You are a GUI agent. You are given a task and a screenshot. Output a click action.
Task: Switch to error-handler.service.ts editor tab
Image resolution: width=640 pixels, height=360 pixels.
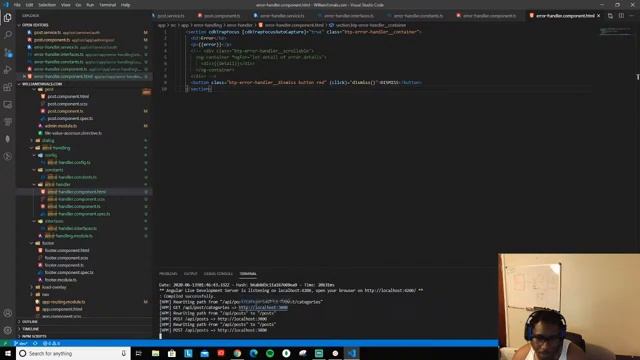click(282, 16)
